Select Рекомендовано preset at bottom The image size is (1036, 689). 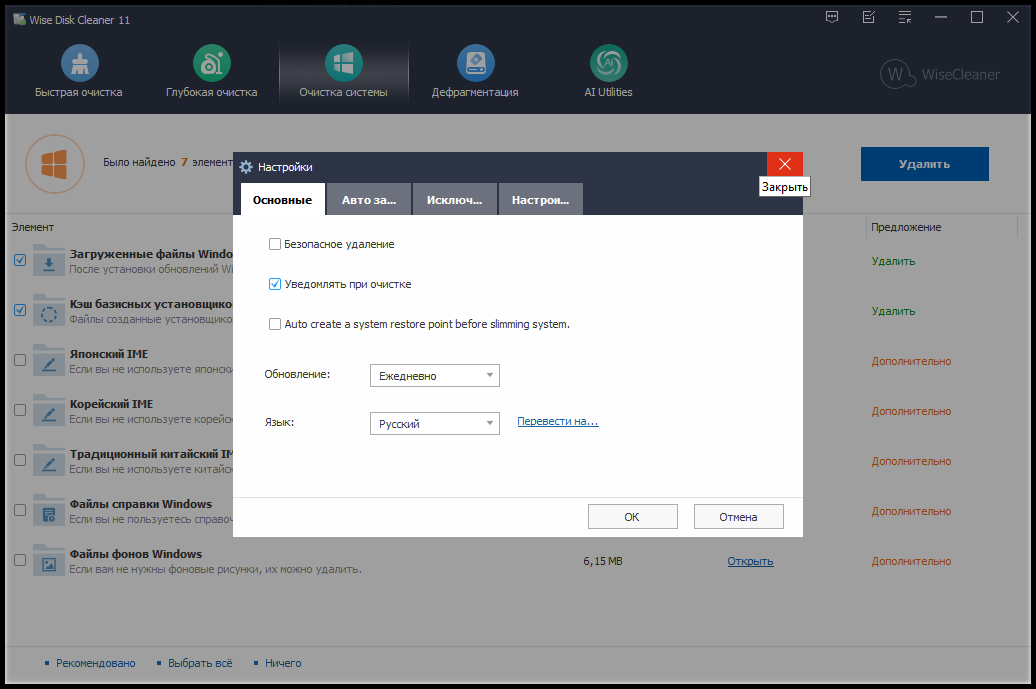pyautogui.click(x=96, y=663)
